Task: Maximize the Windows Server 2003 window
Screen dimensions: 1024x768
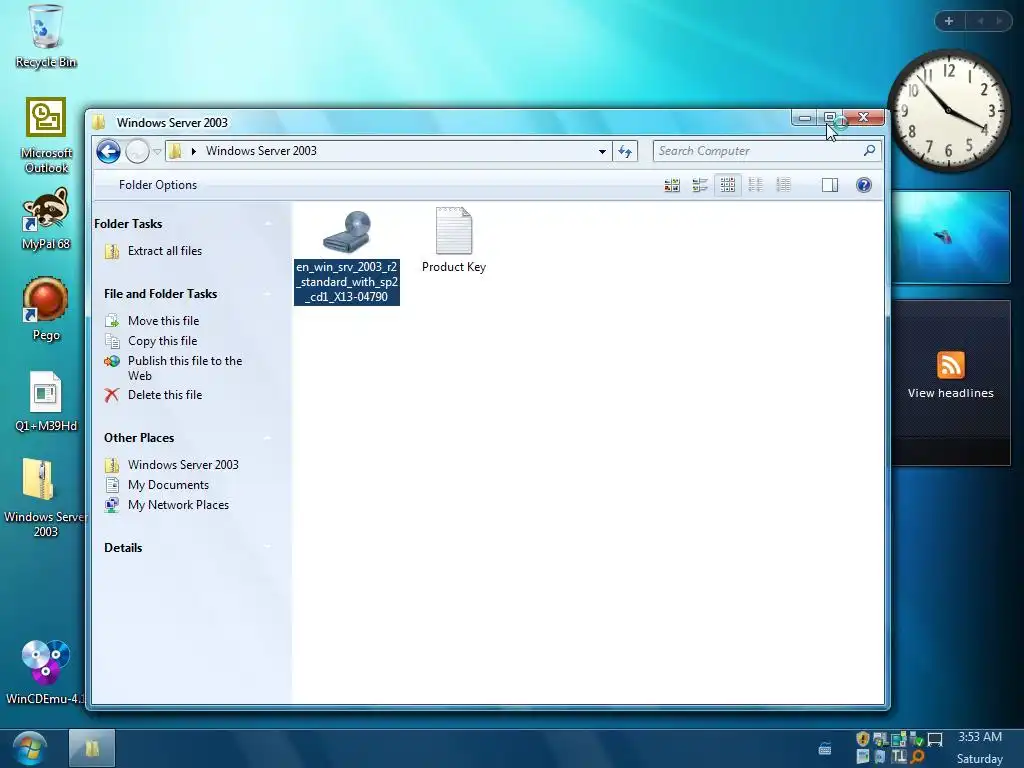Action: pos(829,118)
